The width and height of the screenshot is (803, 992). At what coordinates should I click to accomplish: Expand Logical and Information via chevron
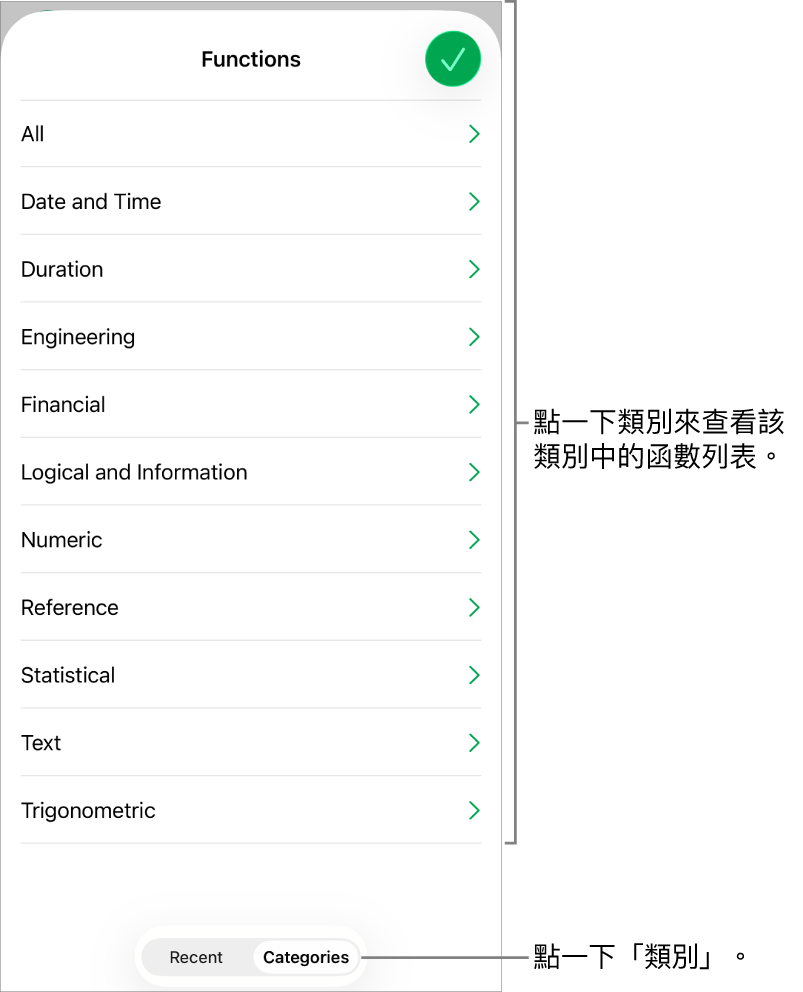pos(474,472)
